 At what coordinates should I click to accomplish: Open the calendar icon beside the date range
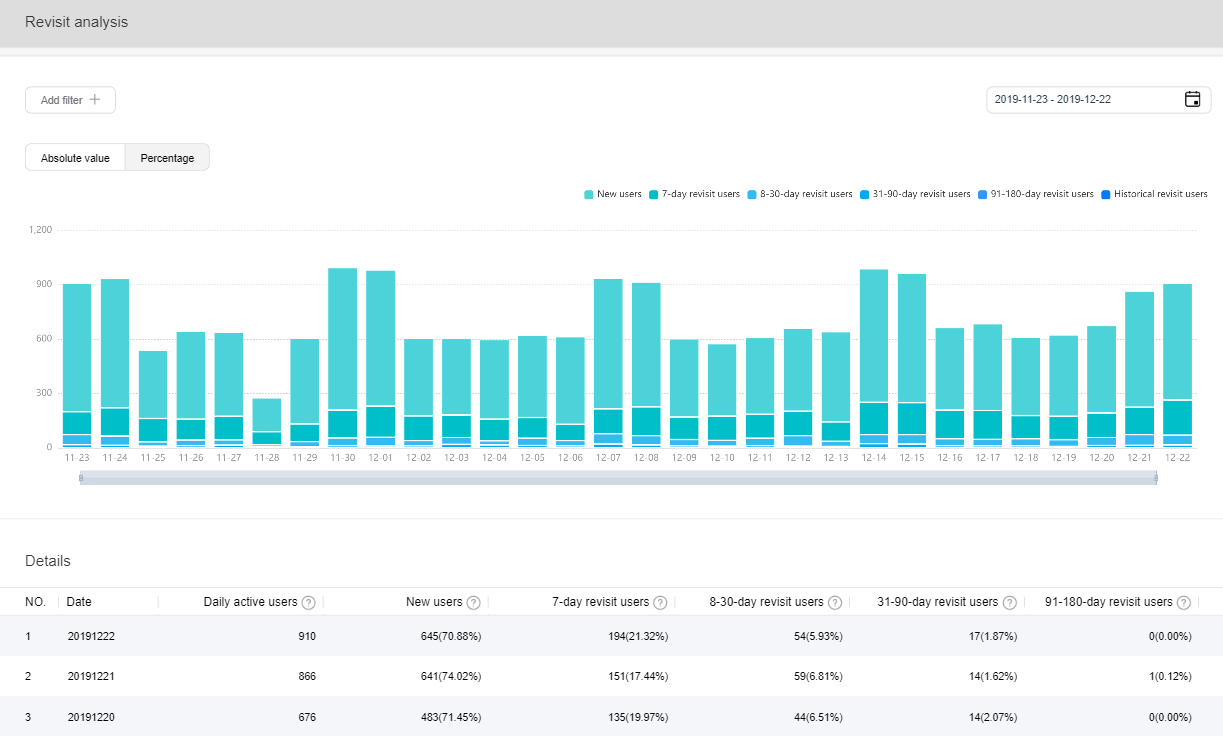(x=1193, y=99)
